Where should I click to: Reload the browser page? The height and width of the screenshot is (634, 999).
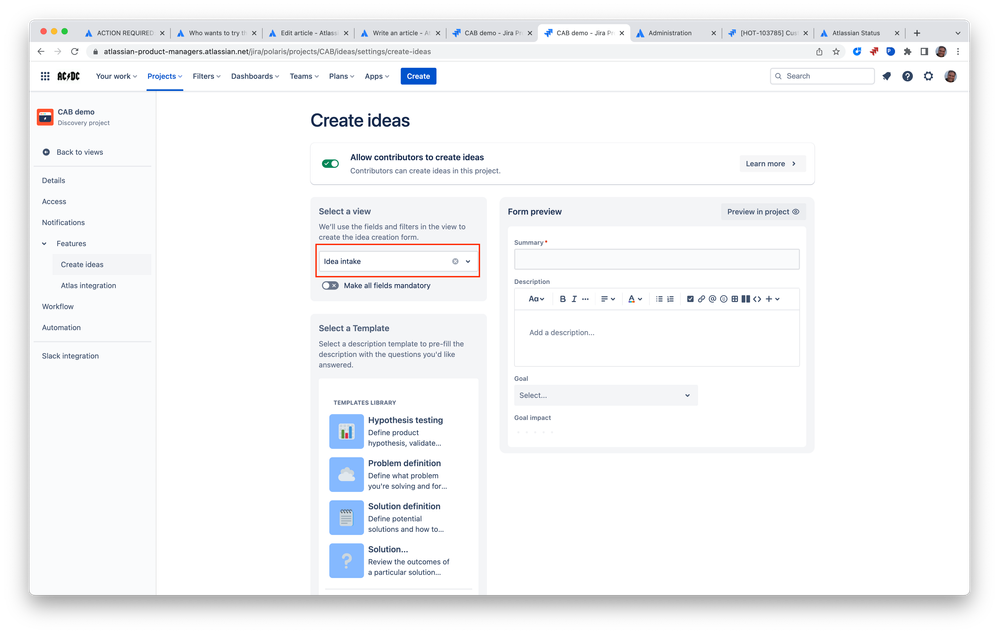(75, 52)
